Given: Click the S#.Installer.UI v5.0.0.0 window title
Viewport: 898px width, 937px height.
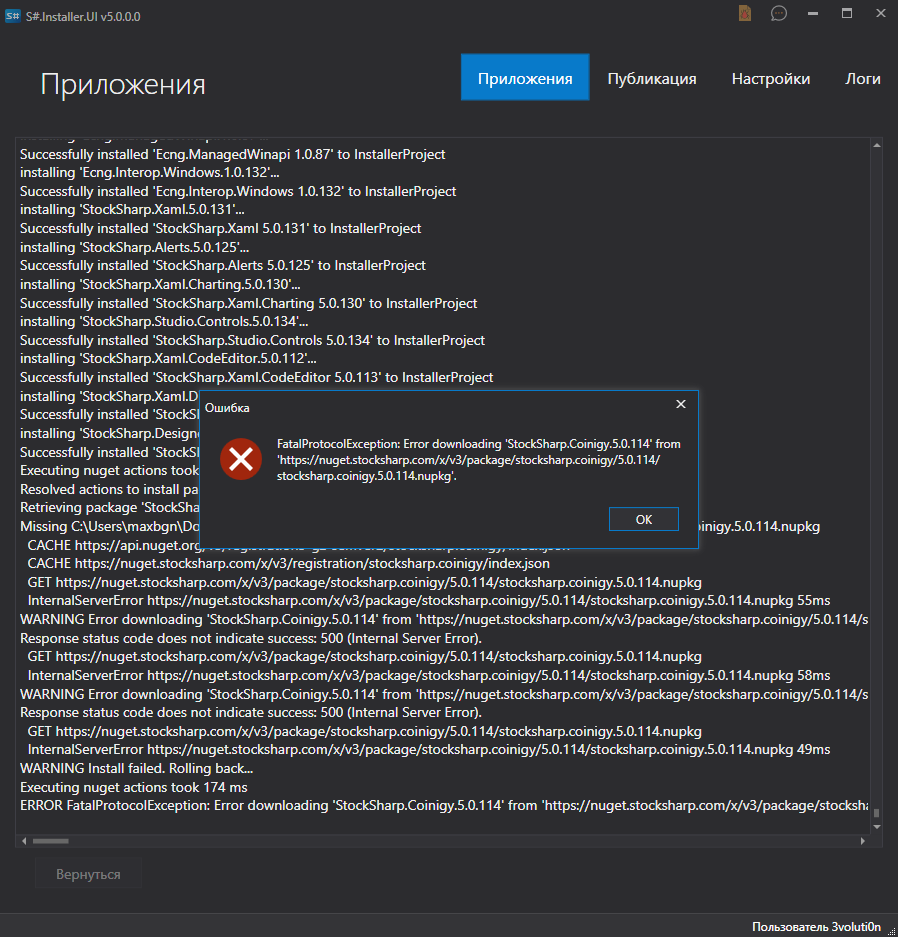Looking at the screenshot, I should click(x=83, y=17).
